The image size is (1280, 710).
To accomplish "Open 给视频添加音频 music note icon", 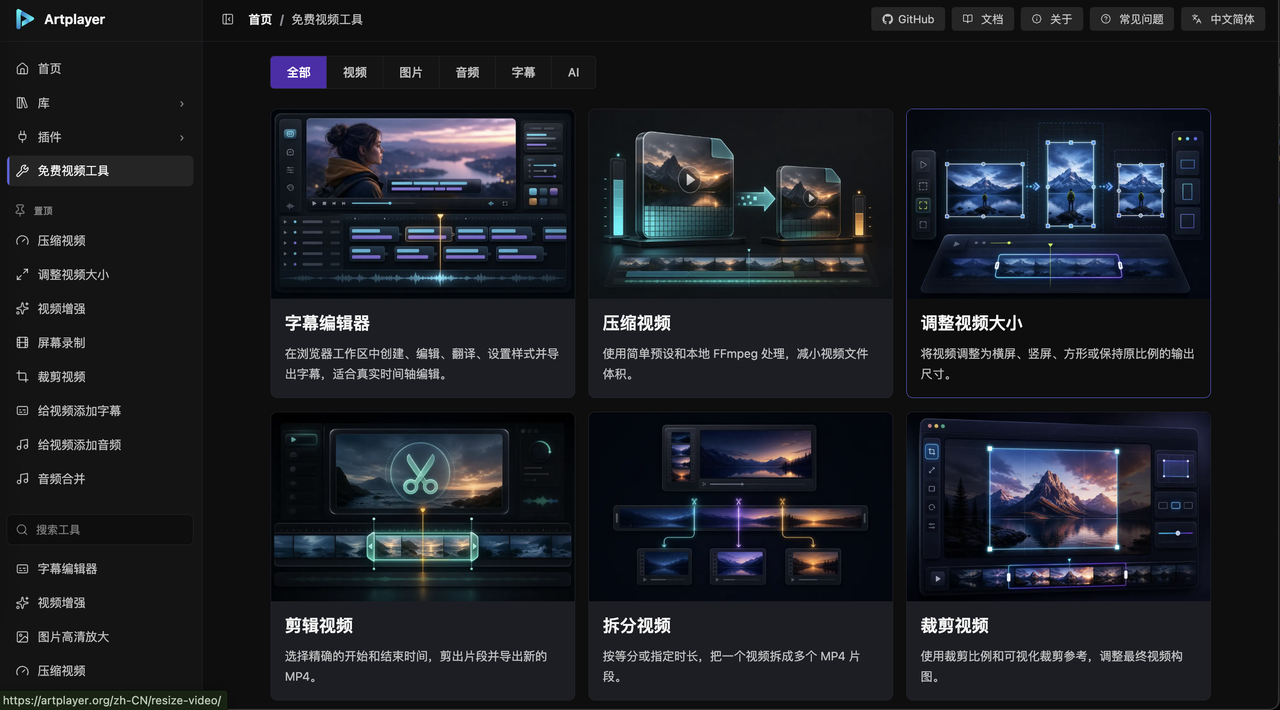I will coord(22,445).
